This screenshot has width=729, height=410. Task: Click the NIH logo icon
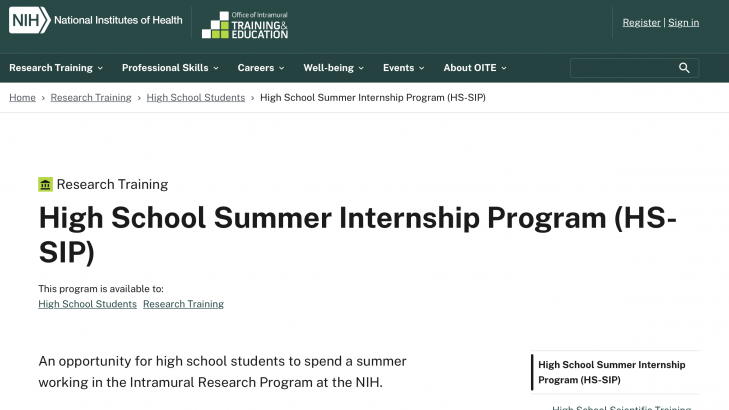[x=29, y=19]
